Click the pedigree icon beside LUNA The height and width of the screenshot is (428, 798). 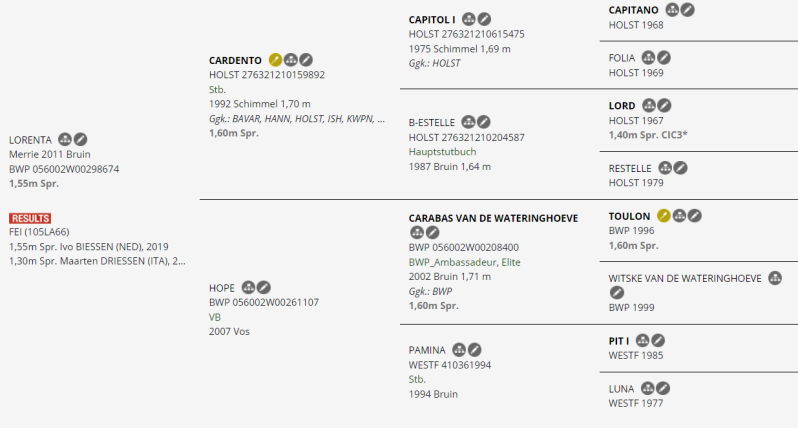click(647, 388)
